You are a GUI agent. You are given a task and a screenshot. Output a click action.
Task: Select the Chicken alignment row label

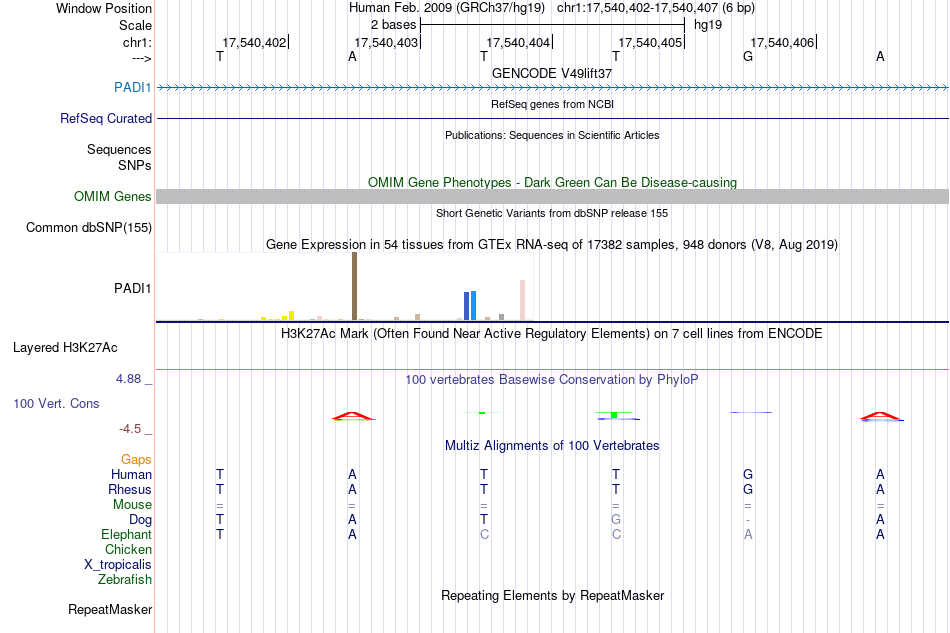pyautogui.click(x=128, y=549)
